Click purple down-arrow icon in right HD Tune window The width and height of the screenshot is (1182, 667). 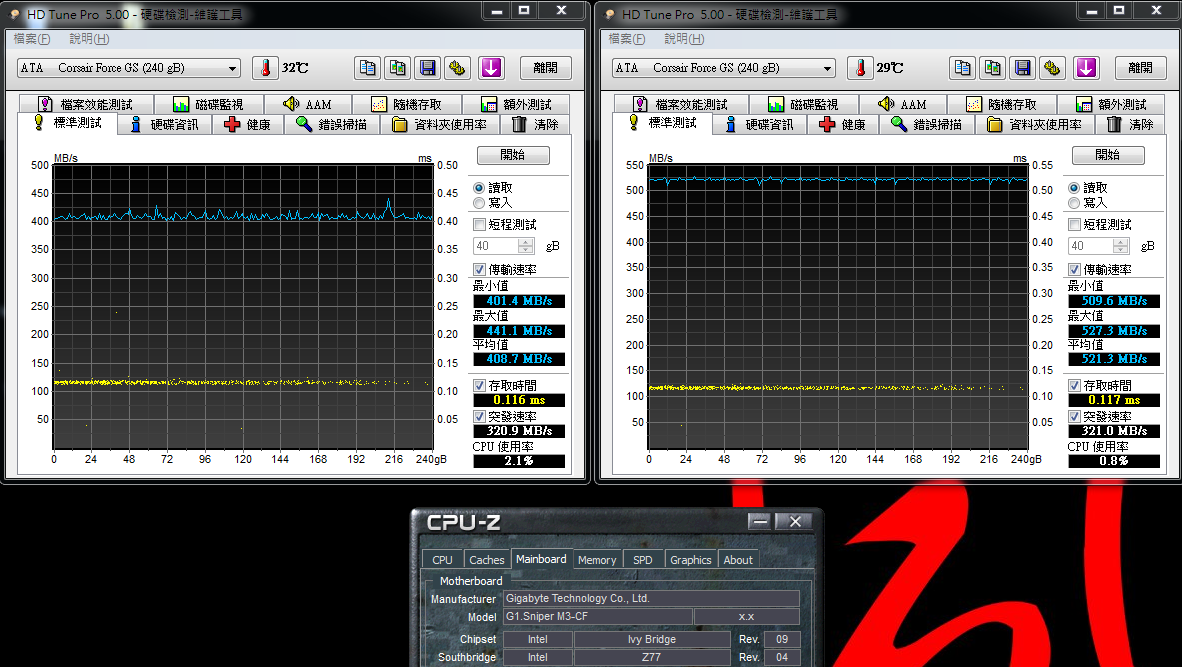(1086, 68)
